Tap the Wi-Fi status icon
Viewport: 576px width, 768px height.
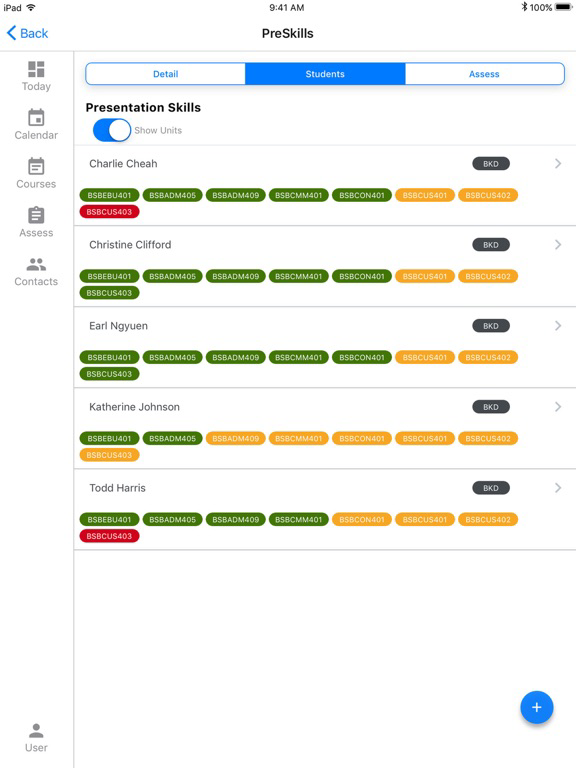31,7
